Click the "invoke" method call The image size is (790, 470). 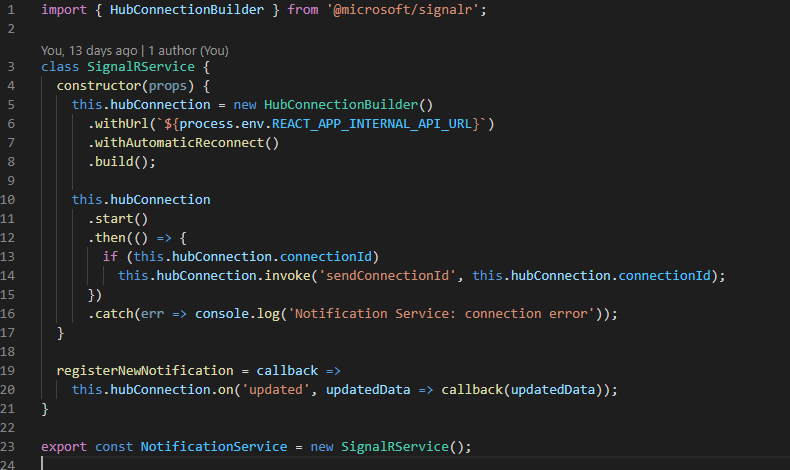click(x=287, y=276)
